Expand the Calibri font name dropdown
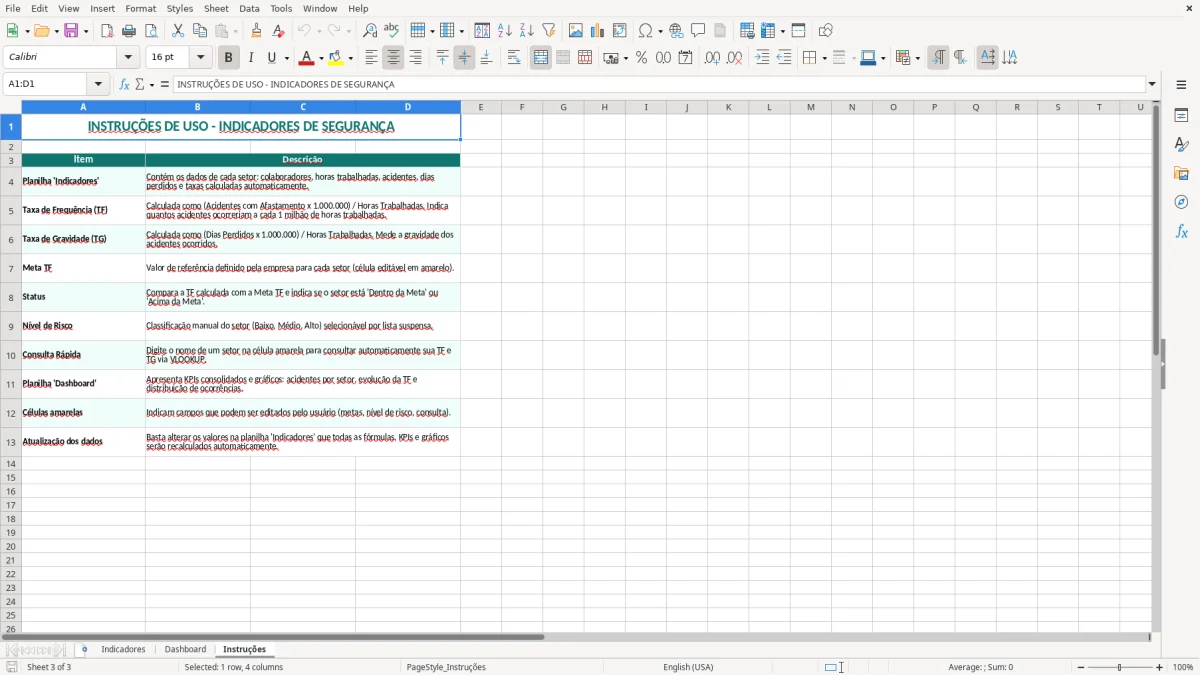 128,58
